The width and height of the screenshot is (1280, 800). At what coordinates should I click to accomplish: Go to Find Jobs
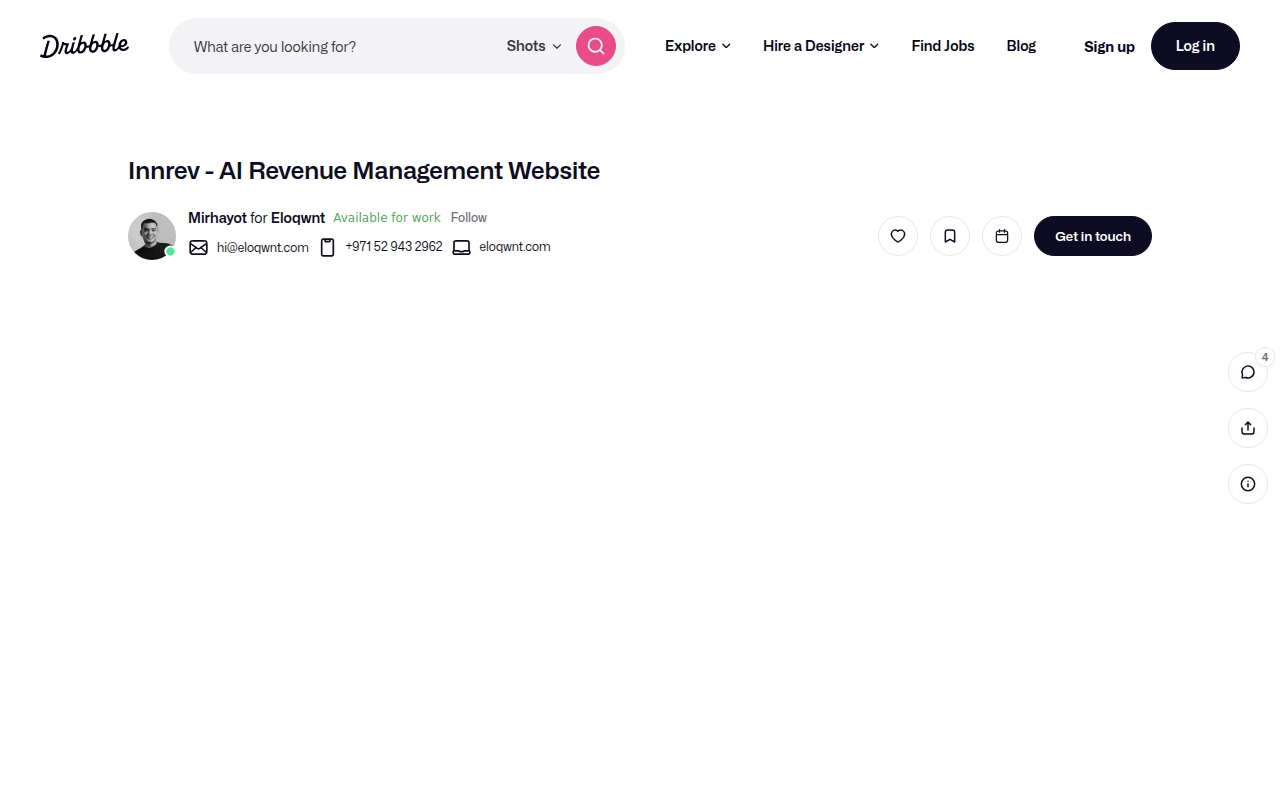(x=942, y=46)
